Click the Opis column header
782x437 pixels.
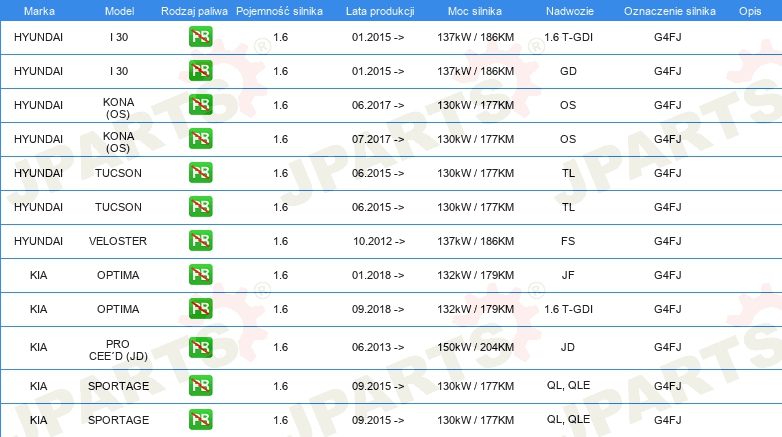750,11
